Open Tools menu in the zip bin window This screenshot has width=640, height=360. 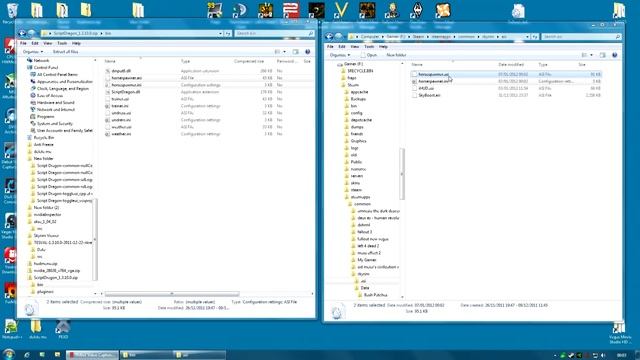point(62,43)
